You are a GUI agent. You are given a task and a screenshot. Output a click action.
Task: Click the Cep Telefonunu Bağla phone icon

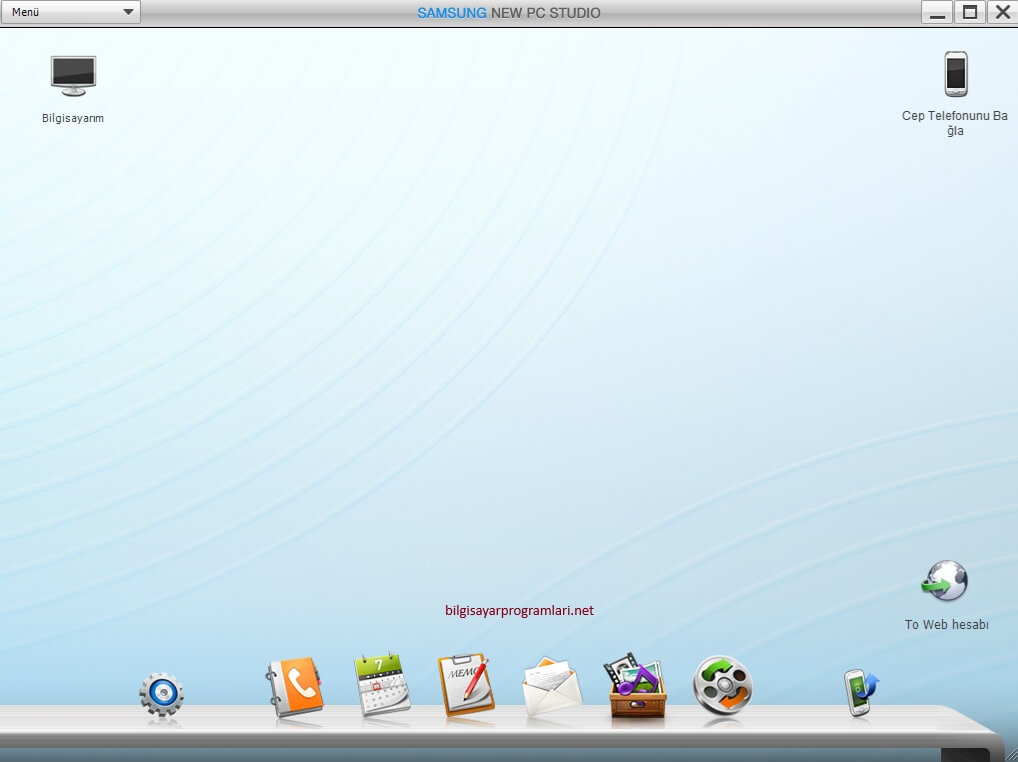point(955,74)
